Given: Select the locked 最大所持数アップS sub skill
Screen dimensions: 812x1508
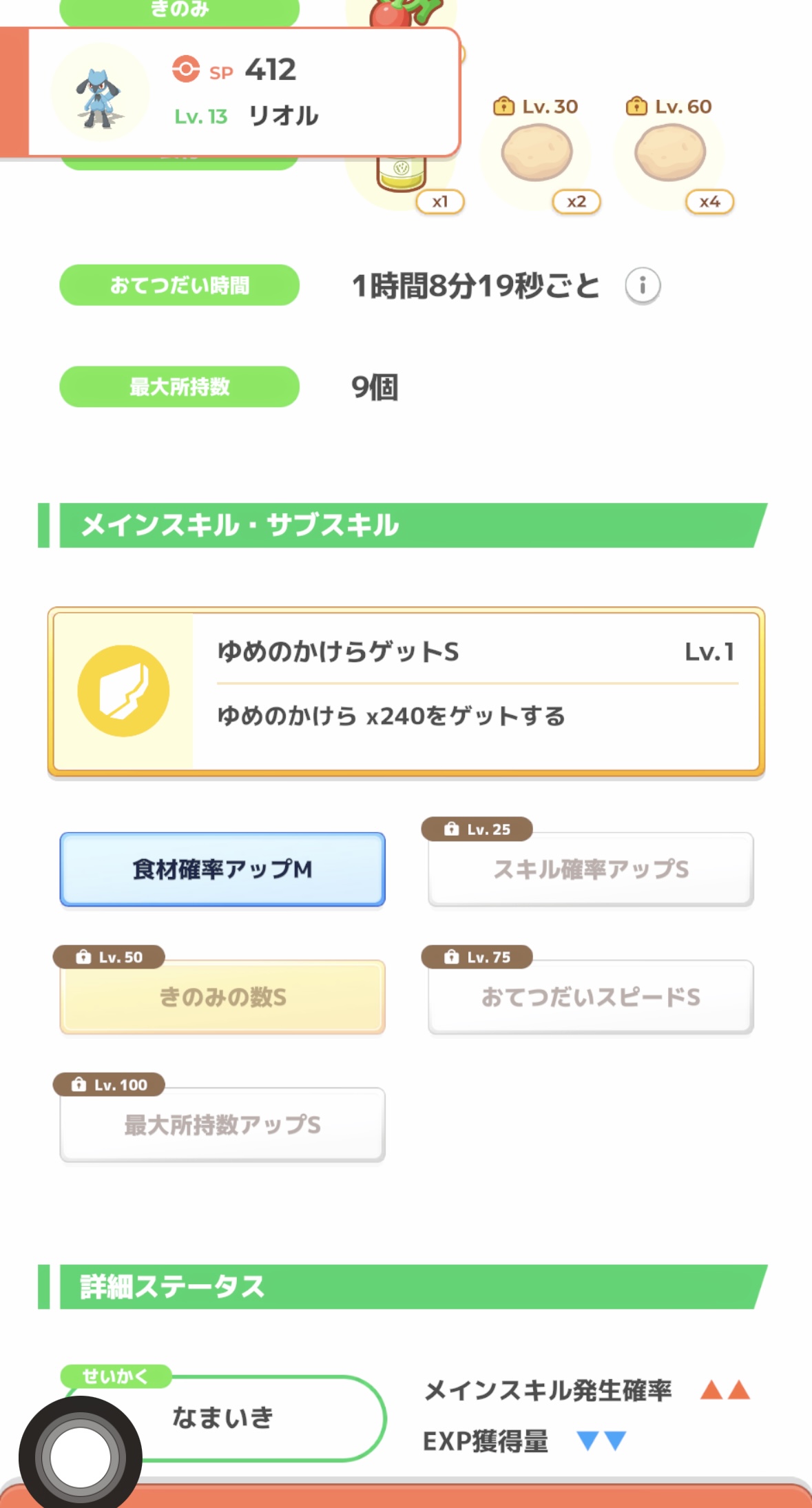Looking at the screenshot, I should (222, 1125).
